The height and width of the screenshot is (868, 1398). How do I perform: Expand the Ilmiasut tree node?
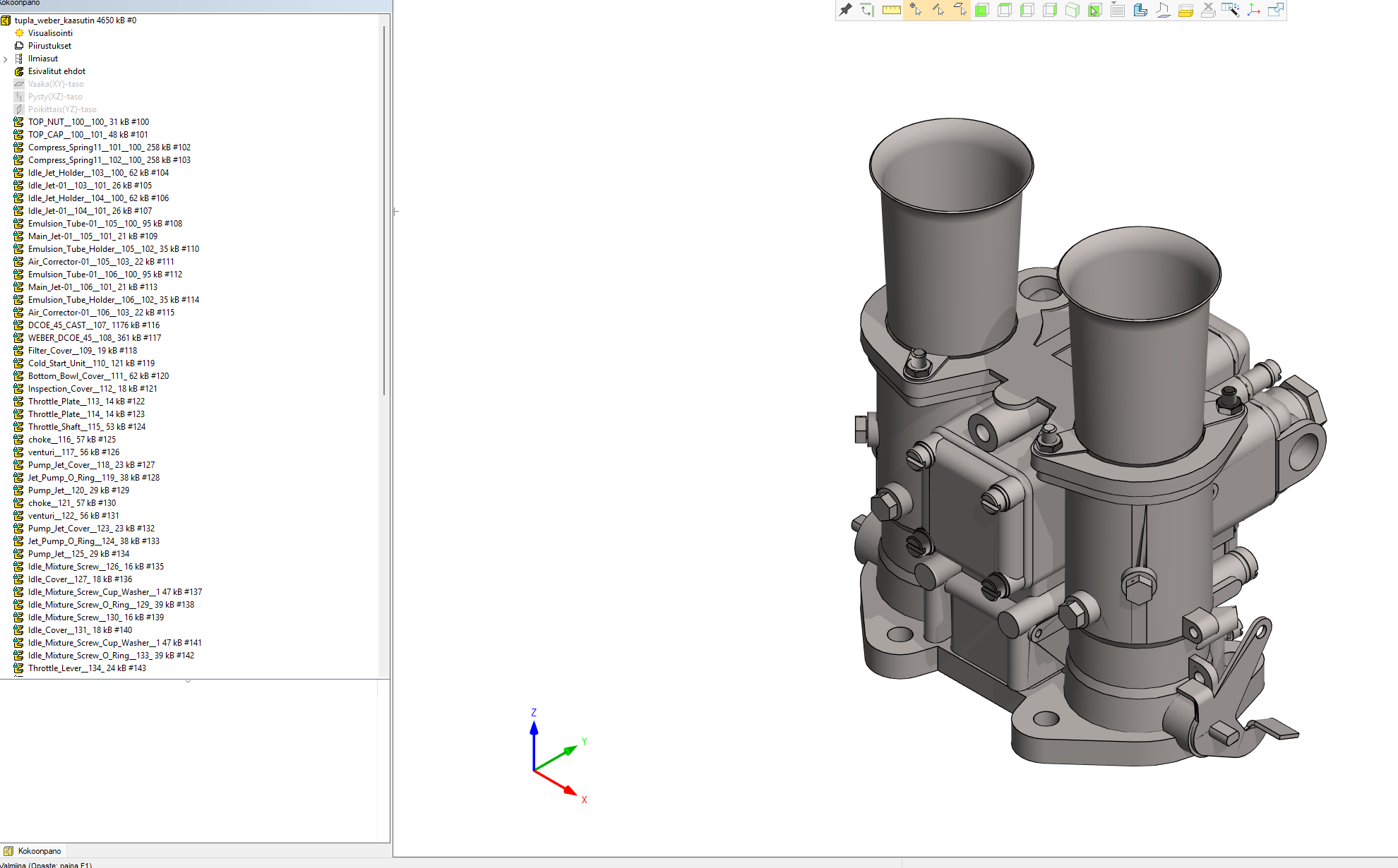click(x=6, y=59)
